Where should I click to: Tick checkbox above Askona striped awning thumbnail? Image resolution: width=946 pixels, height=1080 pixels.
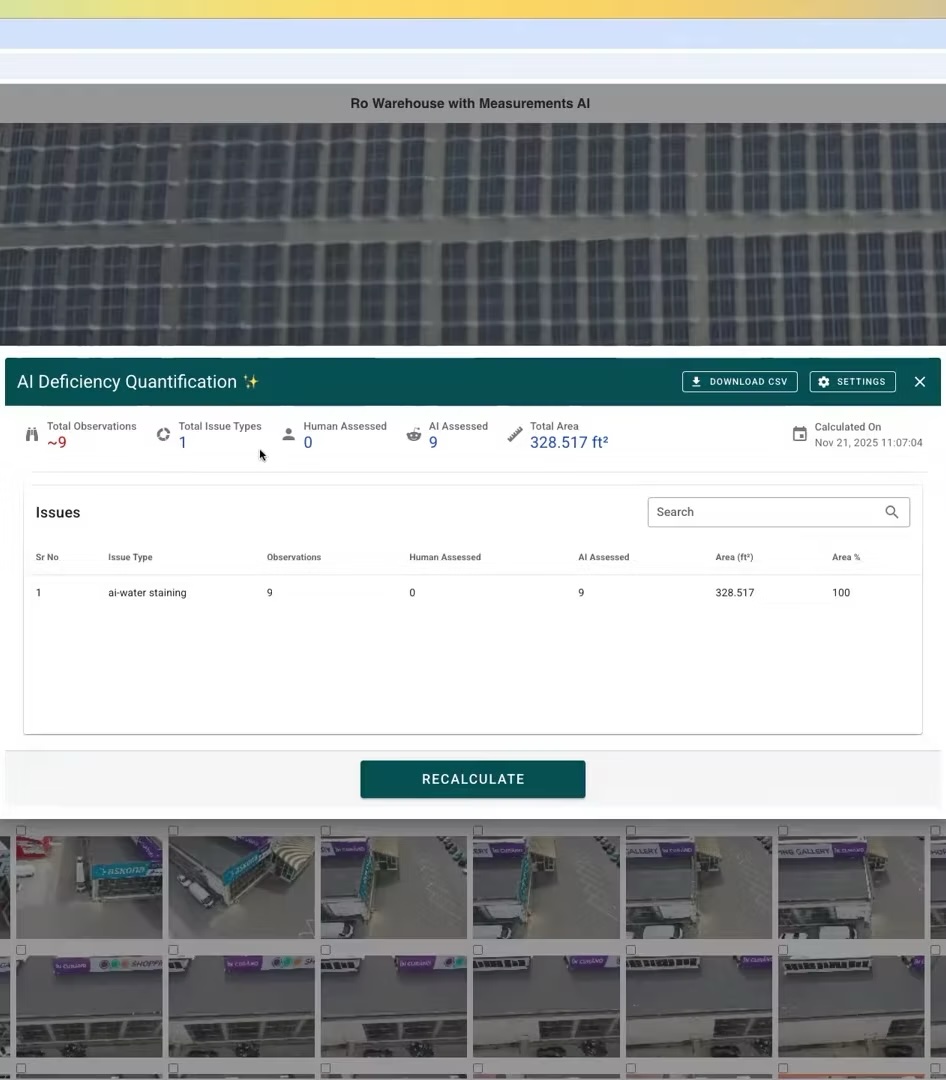(x=173, y=831)
